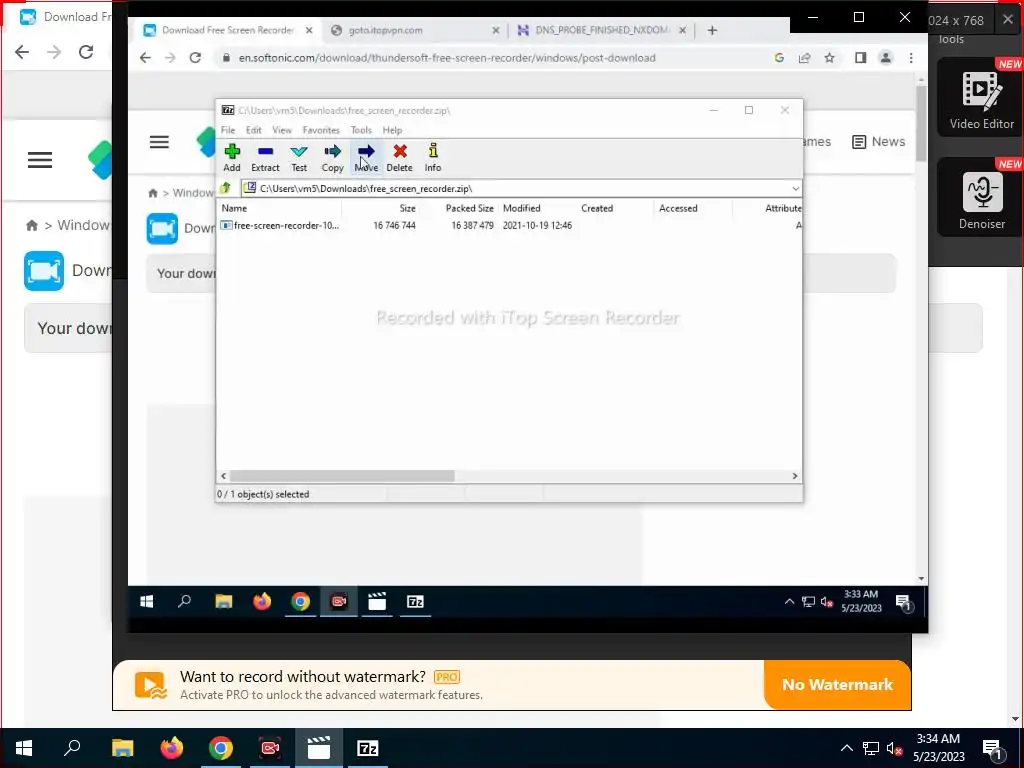Sort by the Size column header

pos(408,208)
